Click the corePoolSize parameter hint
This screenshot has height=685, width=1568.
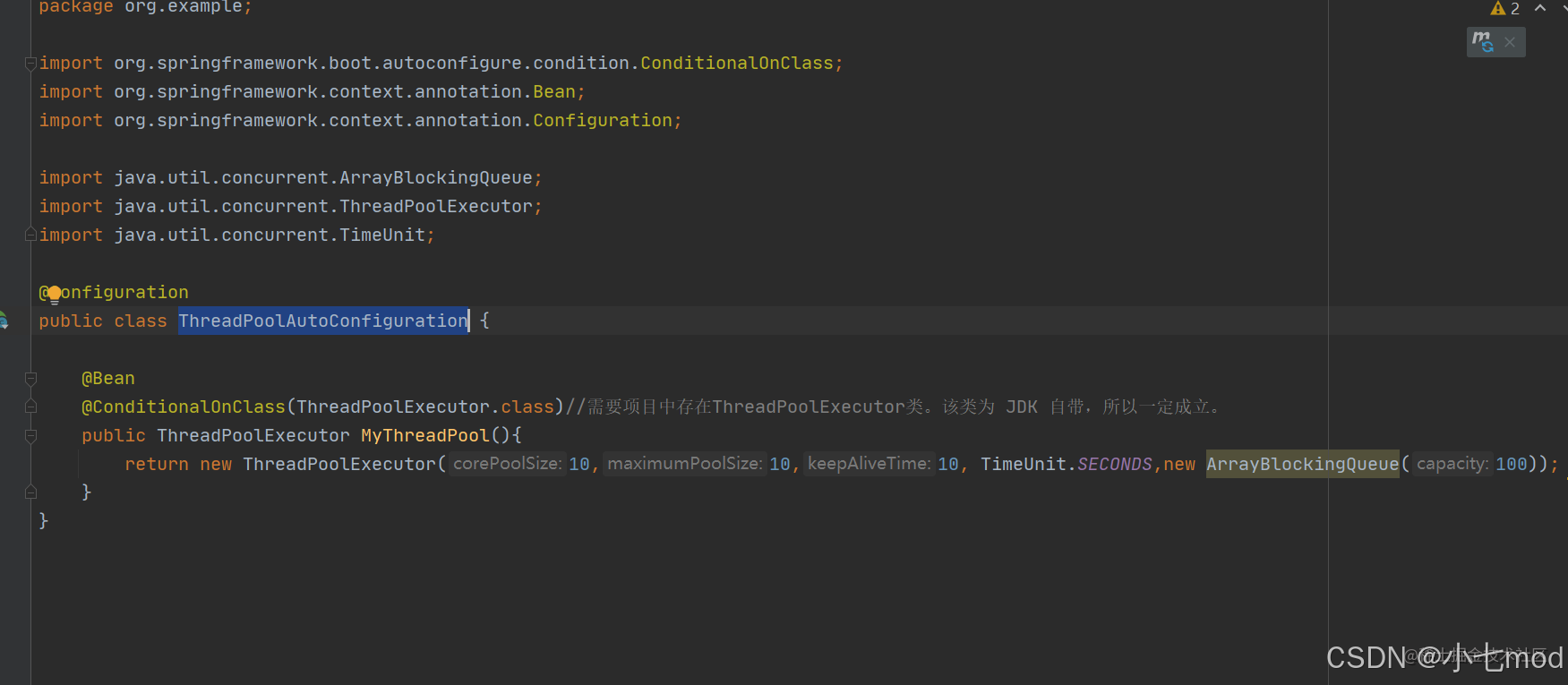tap(507, 464)
